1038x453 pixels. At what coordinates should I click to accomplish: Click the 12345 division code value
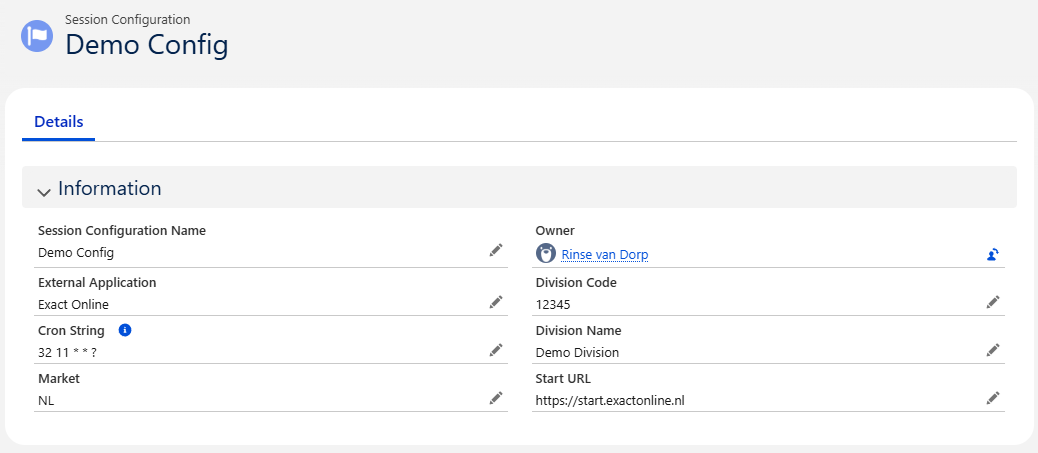pos(553,305)
